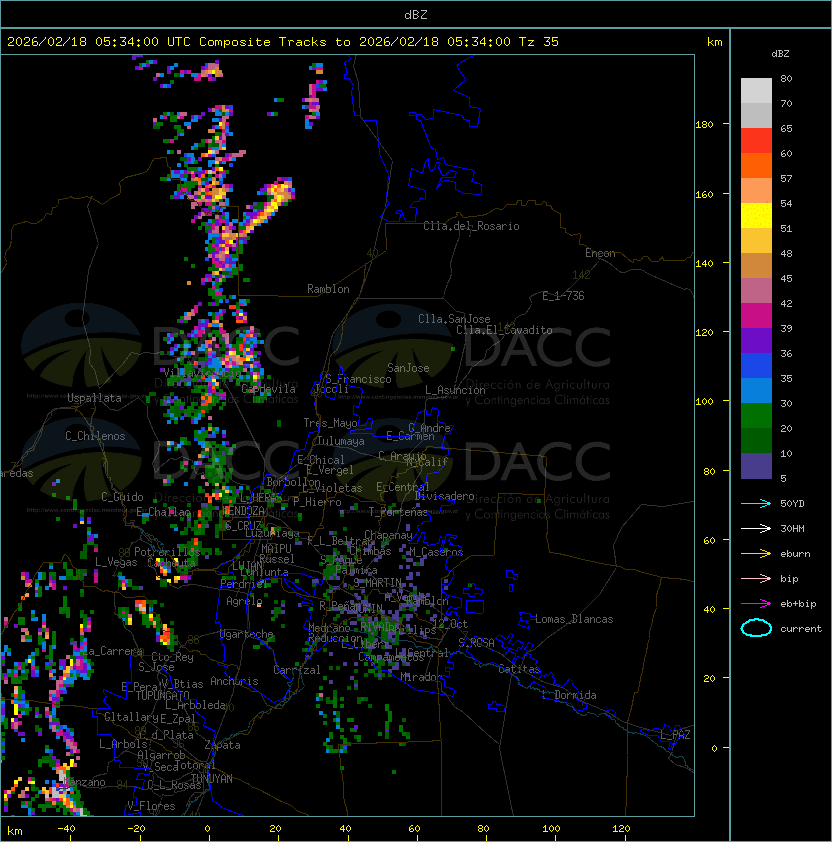Click the 'Uspallata' place label on map
The image size is (832, 842).
(95, 398)
